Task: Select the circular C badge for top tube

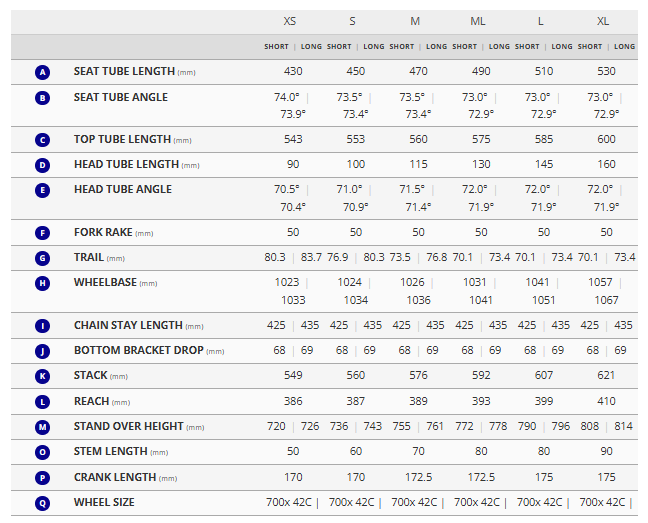Action: [42, 140]
